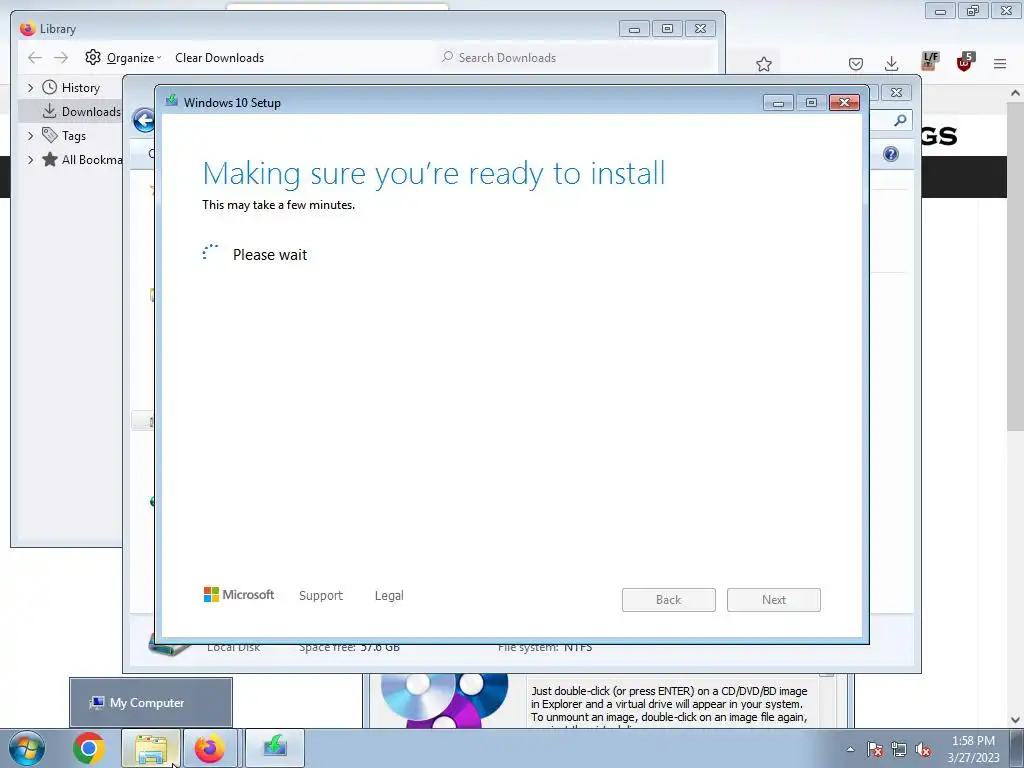This screenshot has width=1024, height=768.
Task: Open Firefox hamburger menu
Action: click(x=1000, y=63)
